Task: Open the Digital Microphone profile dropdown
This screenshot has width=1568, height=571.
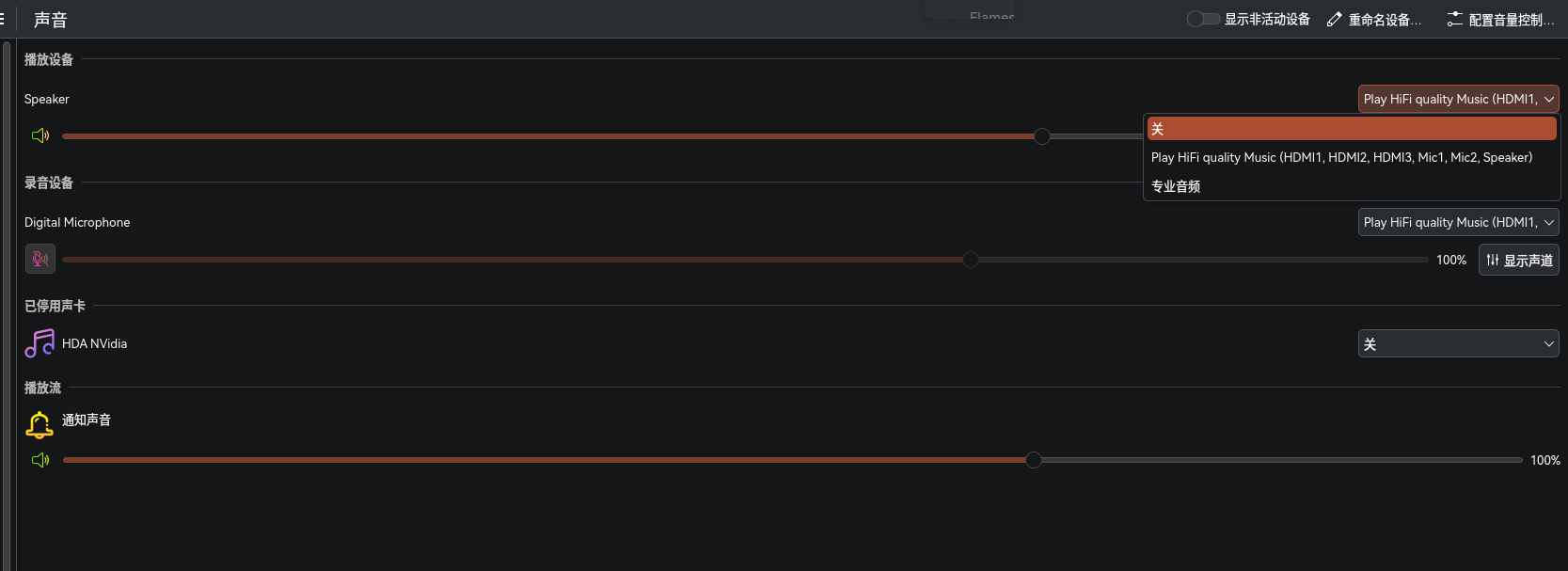Action: coord(1458,222)
